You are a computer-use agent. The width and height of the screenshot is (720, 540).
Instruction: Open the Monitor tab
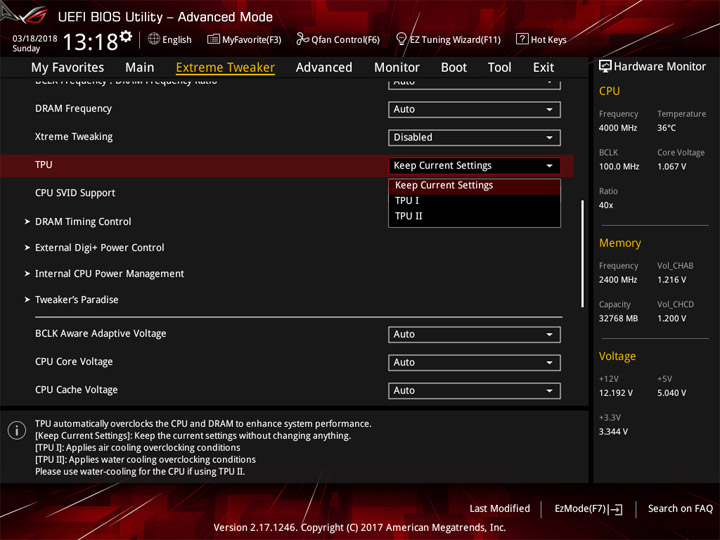(x=397, y=68)
